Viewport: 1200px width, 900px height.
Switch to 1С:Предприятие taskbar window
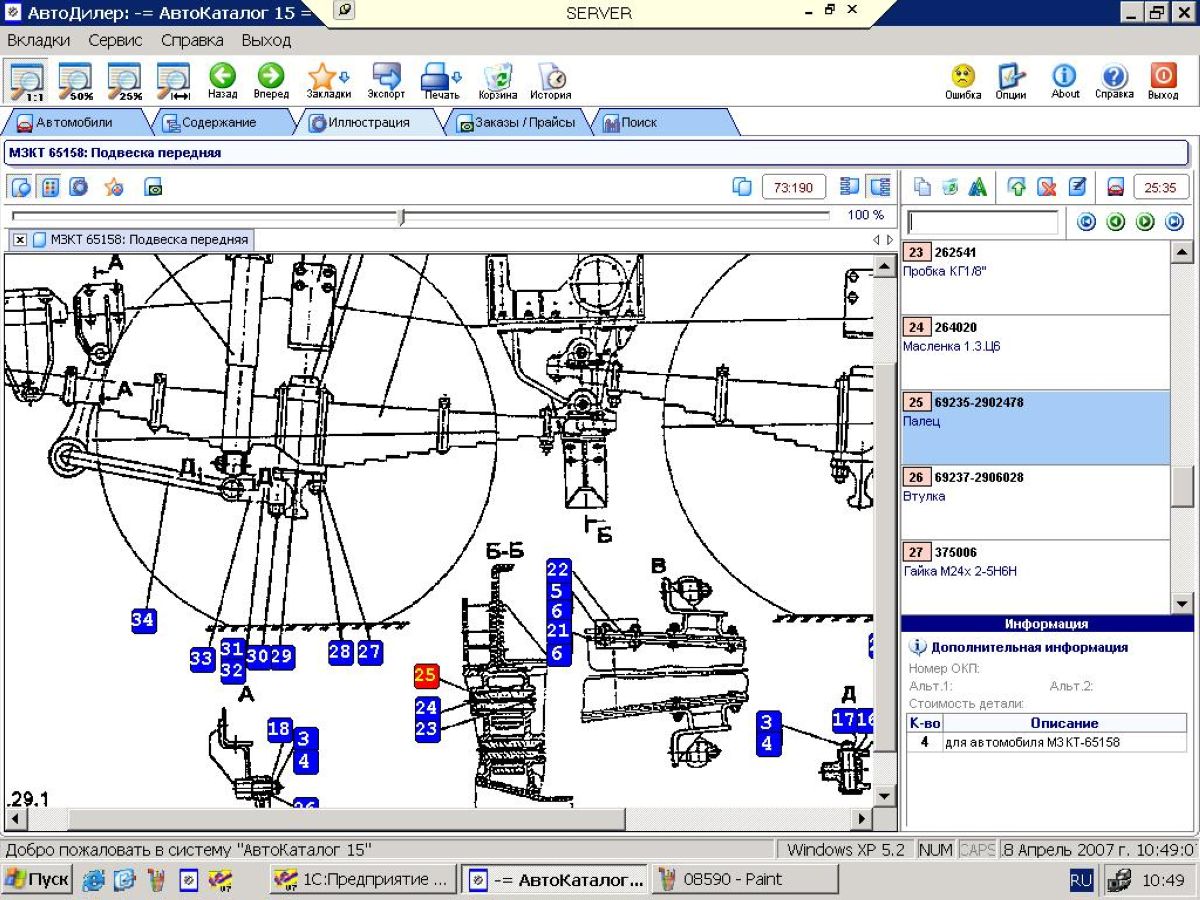click(363, 879)
